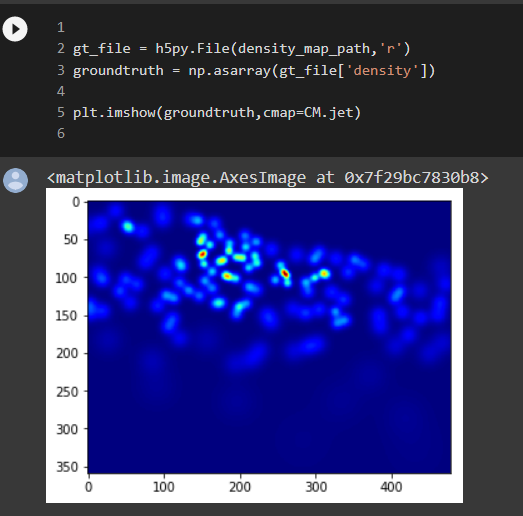This screenshot has height=516, width=523.
Task: Click the 'groundtruth = np.asarray' code line
Action: 254,71
